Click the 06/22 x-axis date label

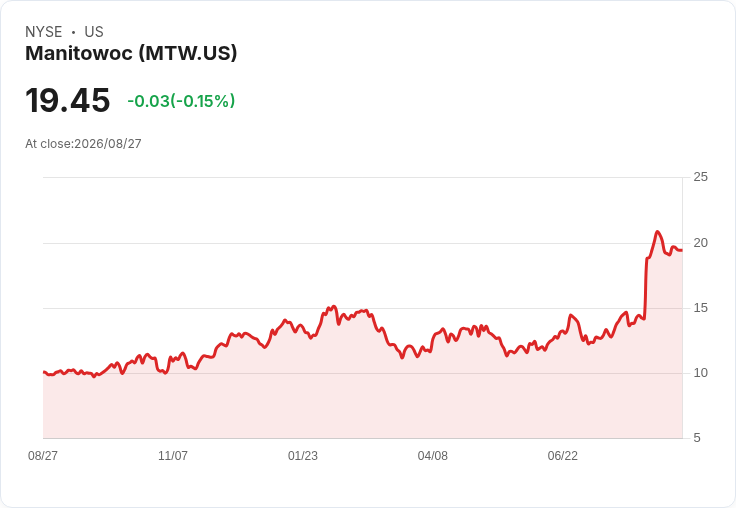(563, 455)
